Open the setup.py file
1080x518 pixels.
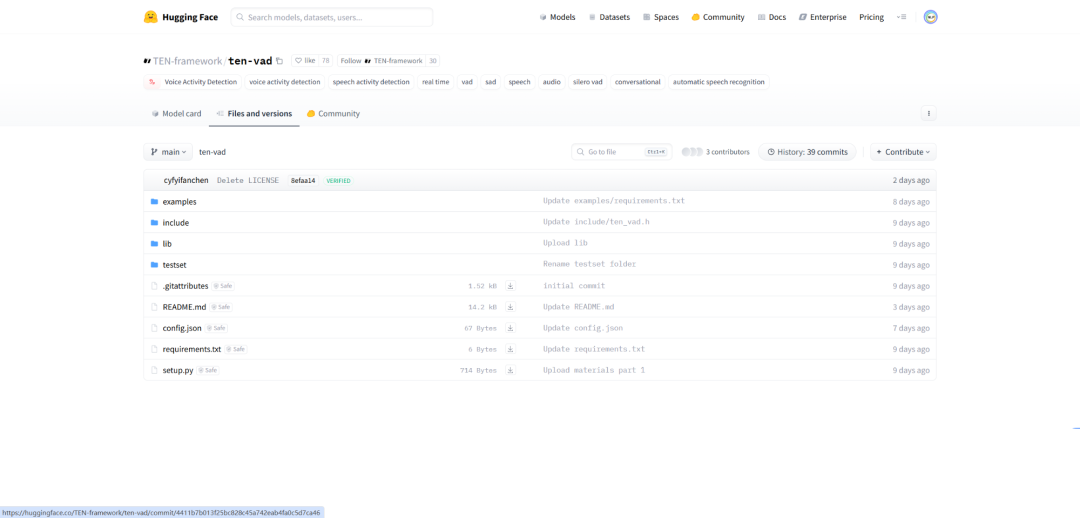coord(178,370)
